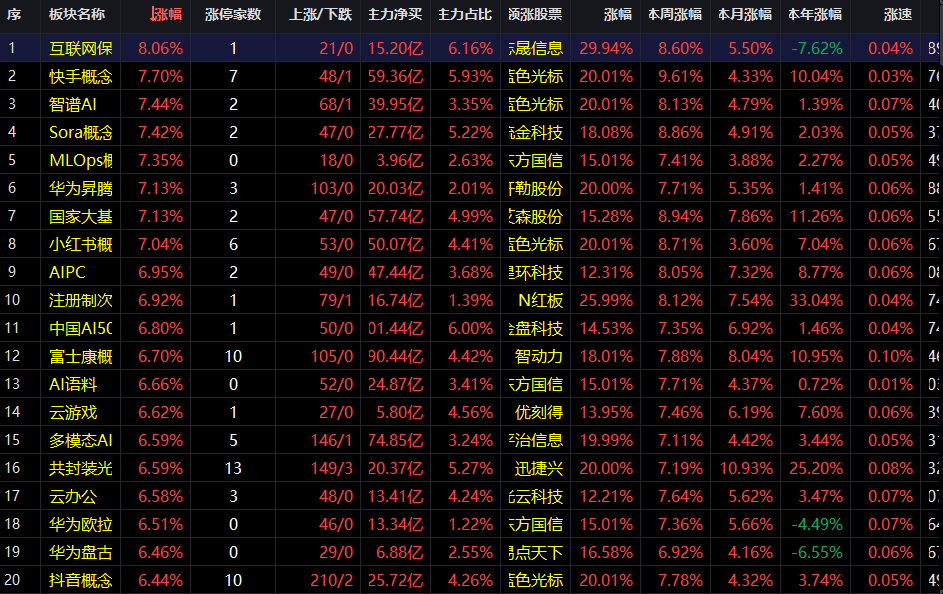The width and height of the screenshot is (943, 594).
Task: Select the 富士康概 sector name
Action: (81, 356)
